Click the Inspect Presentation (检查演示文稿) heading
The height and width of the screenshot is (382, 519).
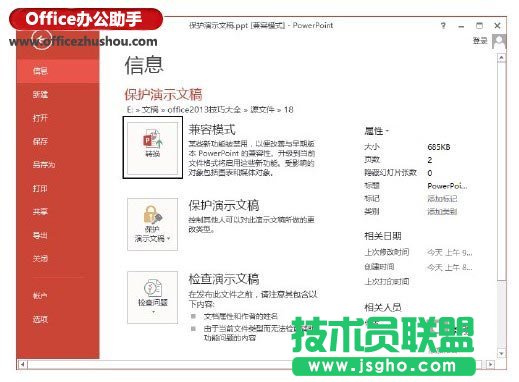224,279
